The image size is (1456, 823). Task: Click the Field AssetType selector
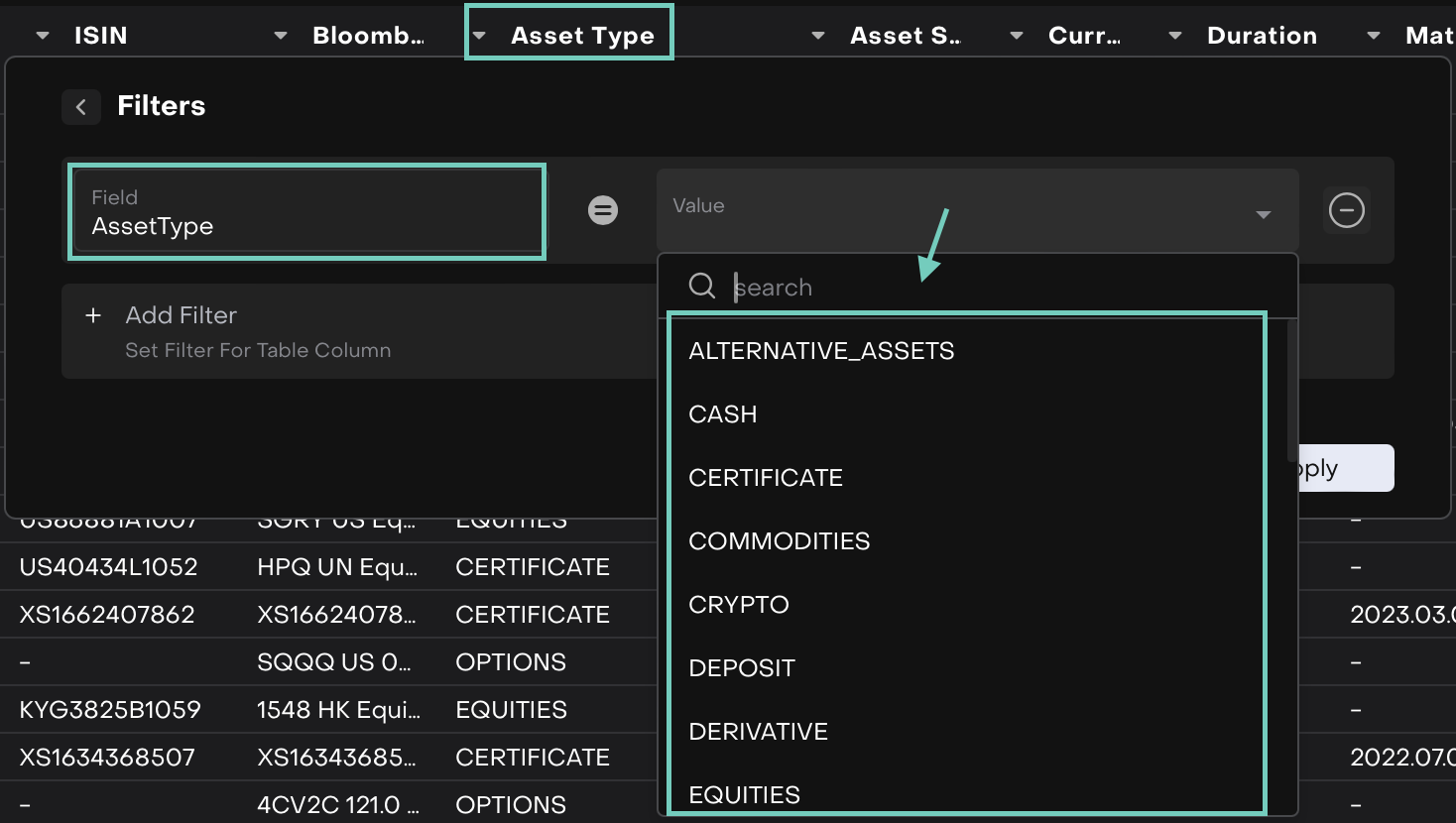306,212
